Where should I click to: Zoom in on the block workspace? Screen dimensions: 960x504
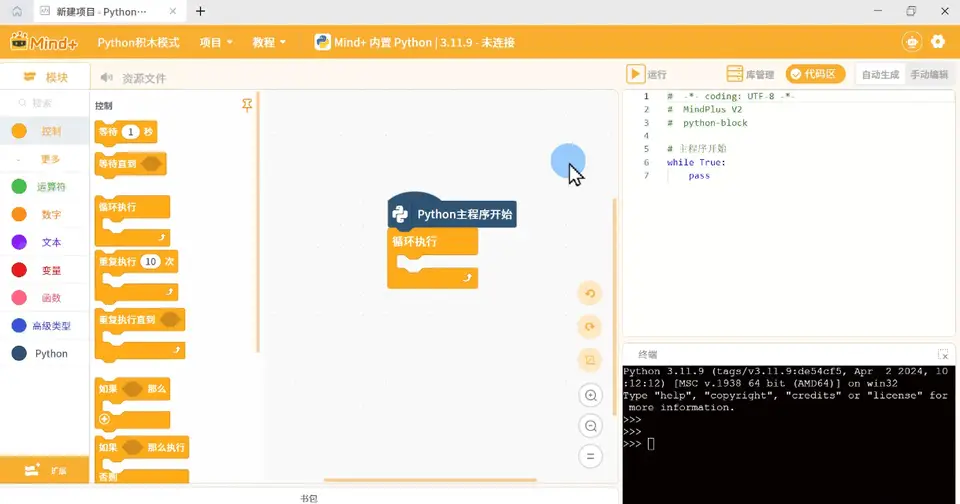pyautogui.click(x=590, y=395)
